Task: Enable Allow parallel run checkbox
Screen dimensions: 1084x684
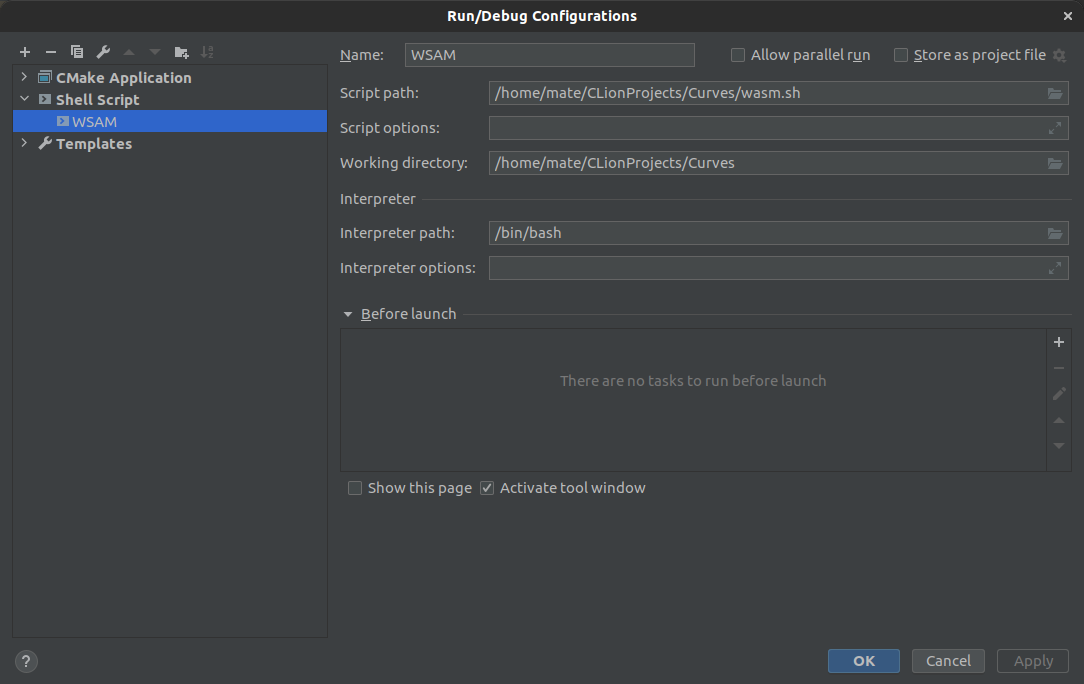Action: point(738,55)
